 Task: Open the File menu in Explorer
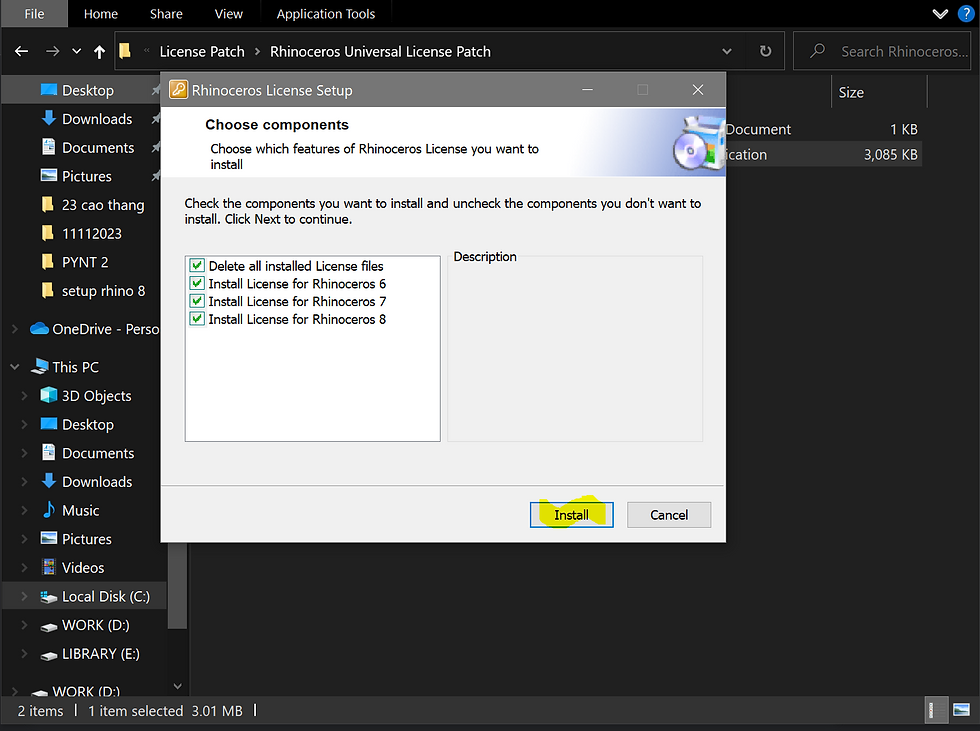point(34,14)
